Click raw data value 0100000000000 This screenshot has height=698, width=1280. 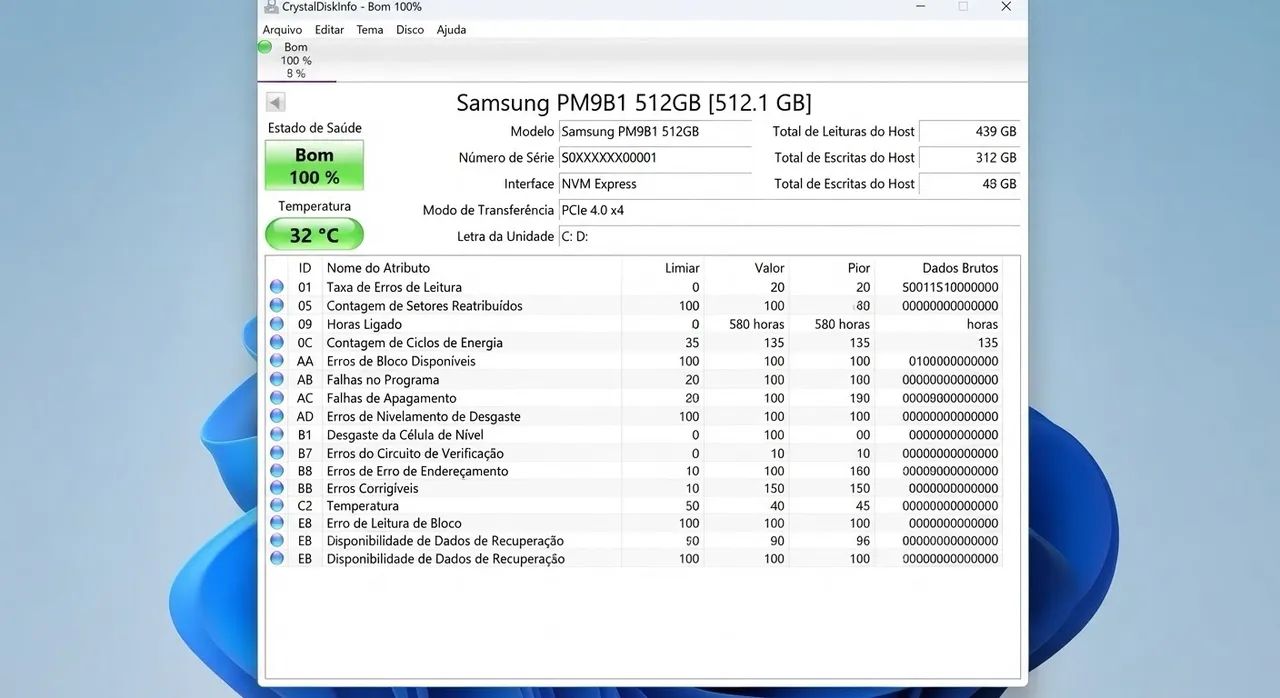click(954, 361)
